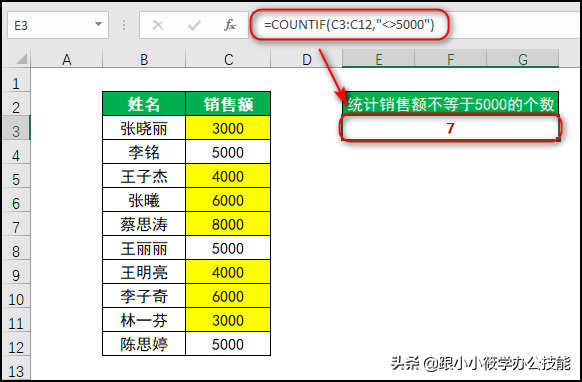Click 6000 sales value for 李子奇
Viewport: 582px width, 382px height.
228,296
